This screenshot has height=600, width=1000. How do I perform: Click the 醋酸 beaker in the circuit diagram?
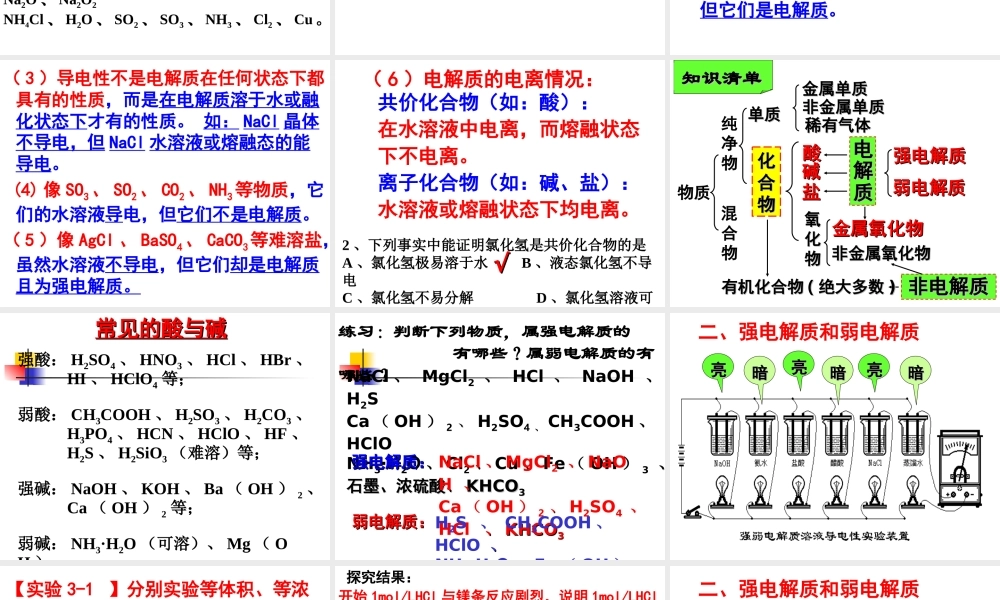(x=837, y=436)
